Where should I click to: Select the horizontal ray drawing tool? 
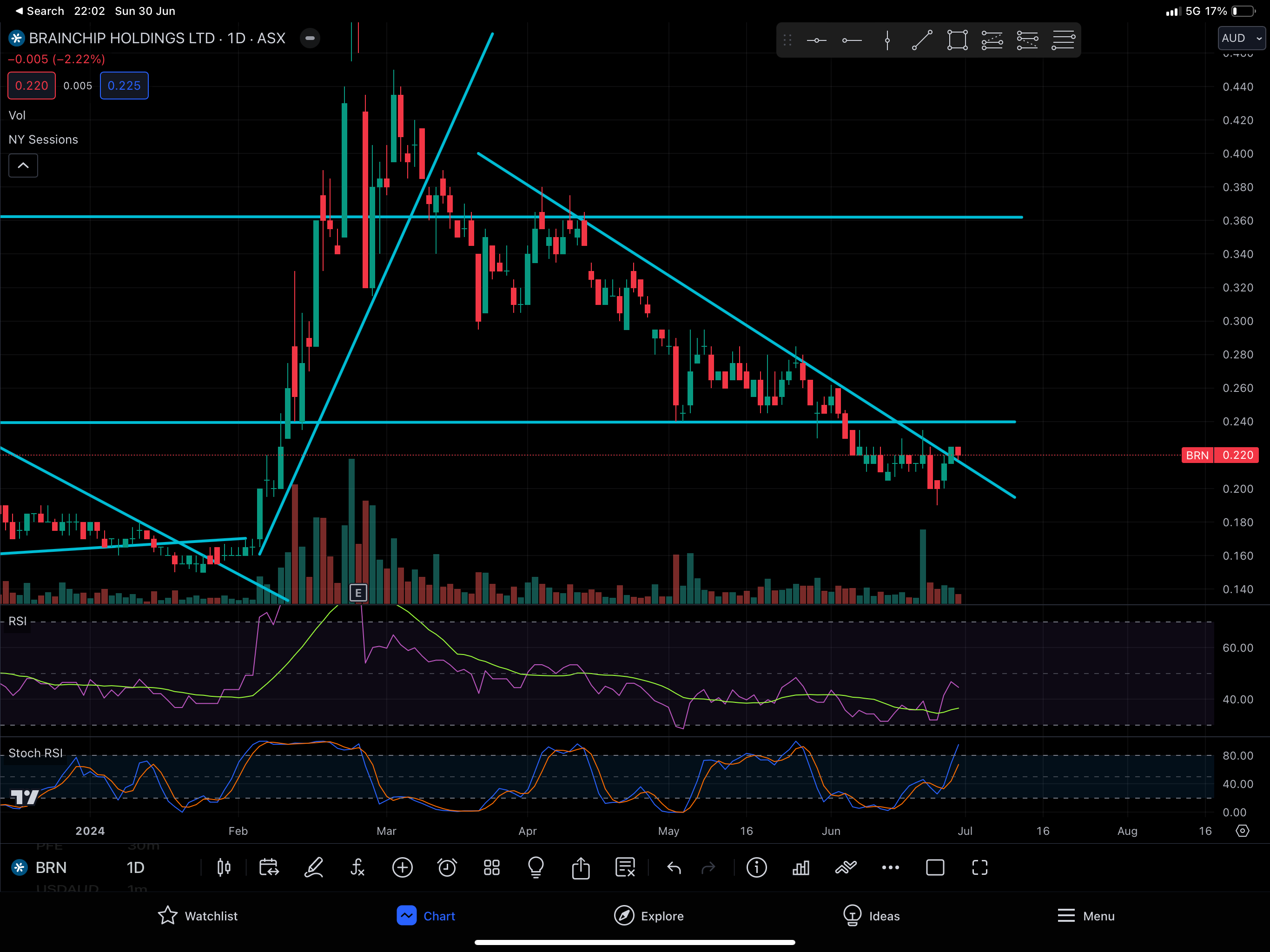pyautogui.click(x=852, y=40)
